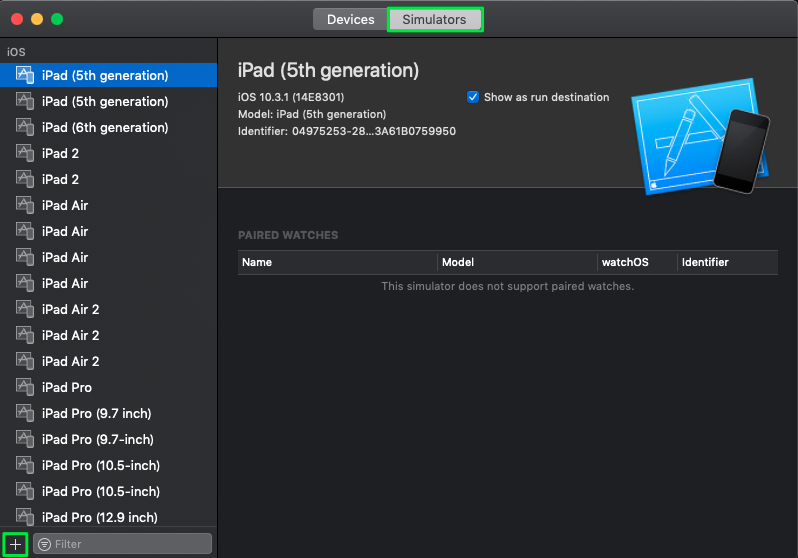Click simulator icon beside iPad Pro (9.7 inch)
Screen dimensions: 798x558
24,413
